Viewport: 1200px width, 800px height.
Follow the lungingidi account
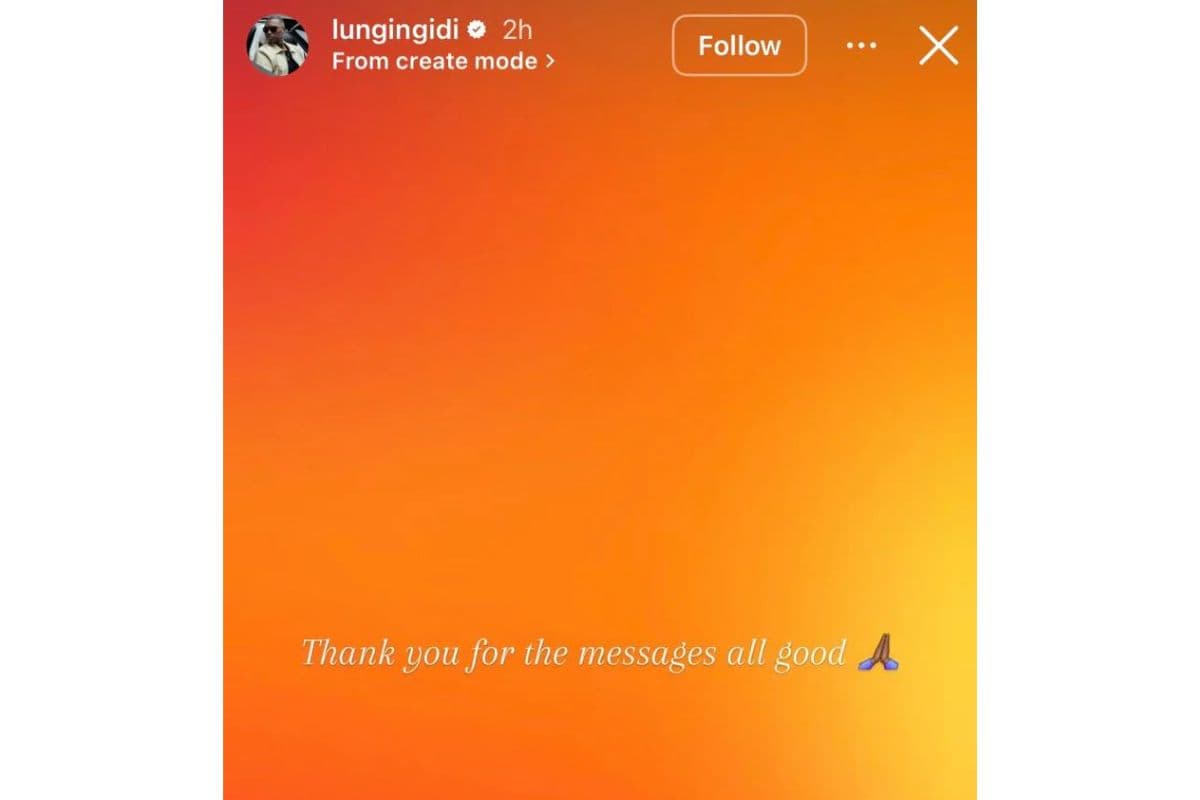pyautogui.click(x=739, y=45)
